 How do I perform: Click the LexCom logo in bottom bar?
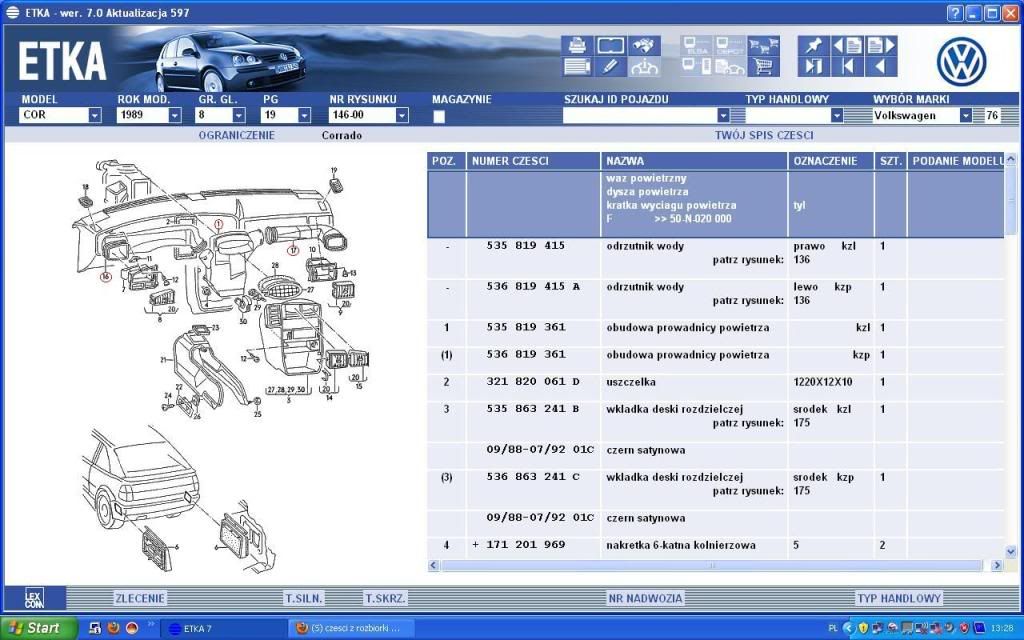click(x=34, y=598)
